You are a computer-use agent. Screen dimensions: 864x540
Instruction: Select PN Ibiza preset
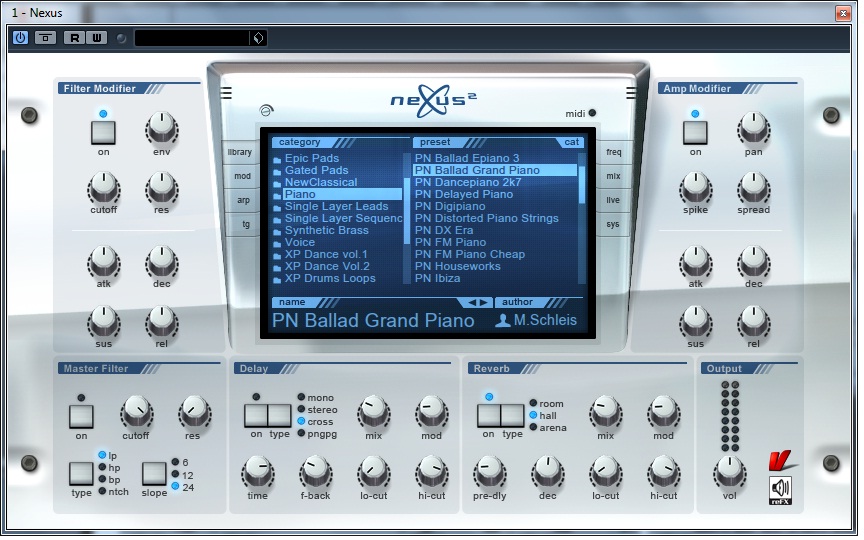[438, 279]
